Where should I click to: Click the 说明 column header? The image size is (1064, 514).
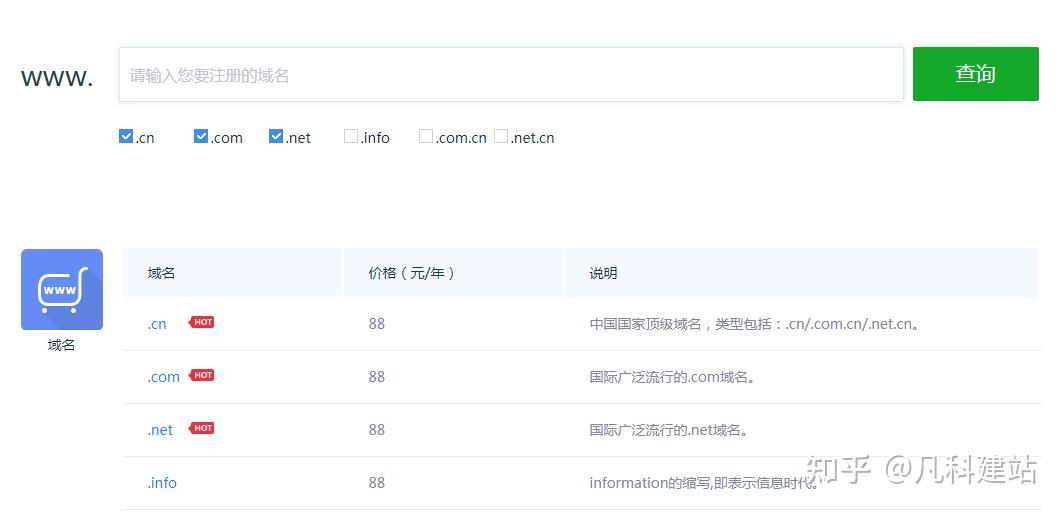[x=603, y=273]
